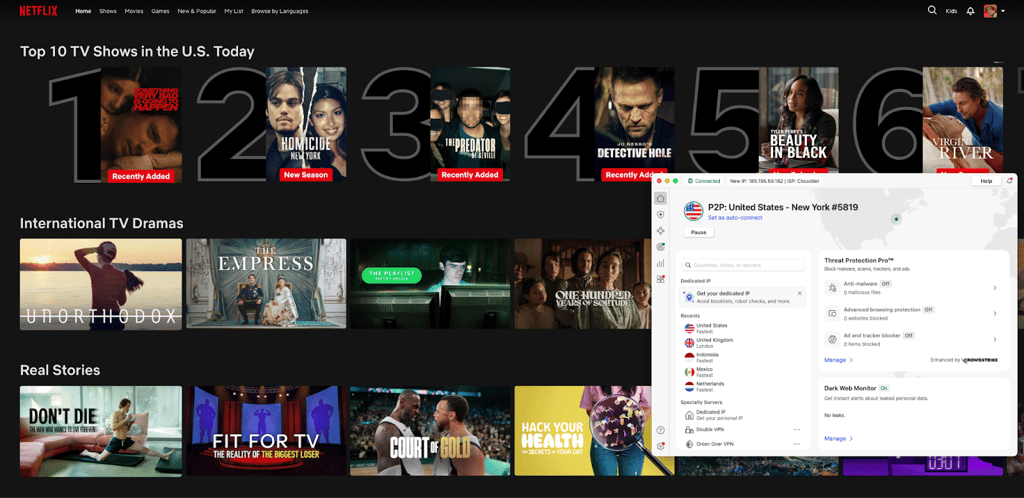This screenshot has height=498, width=1024.
Task: Click the connected server's US flag
Action: (693, 211)
